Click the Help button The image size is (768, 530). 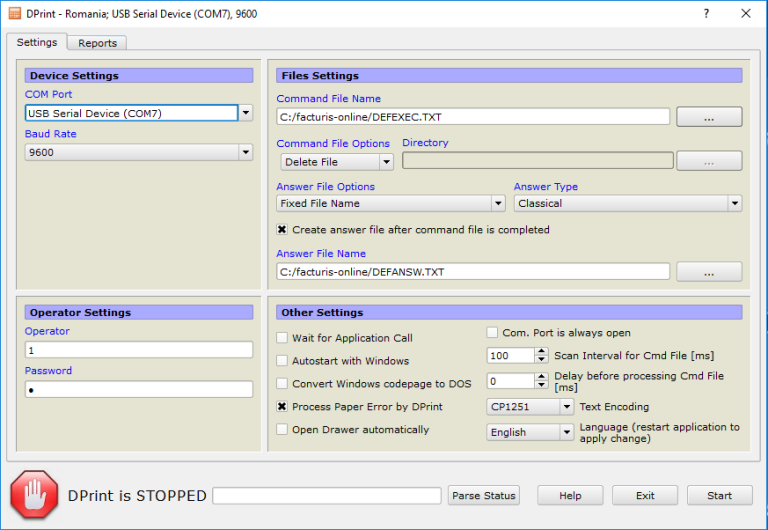(570, 495)
